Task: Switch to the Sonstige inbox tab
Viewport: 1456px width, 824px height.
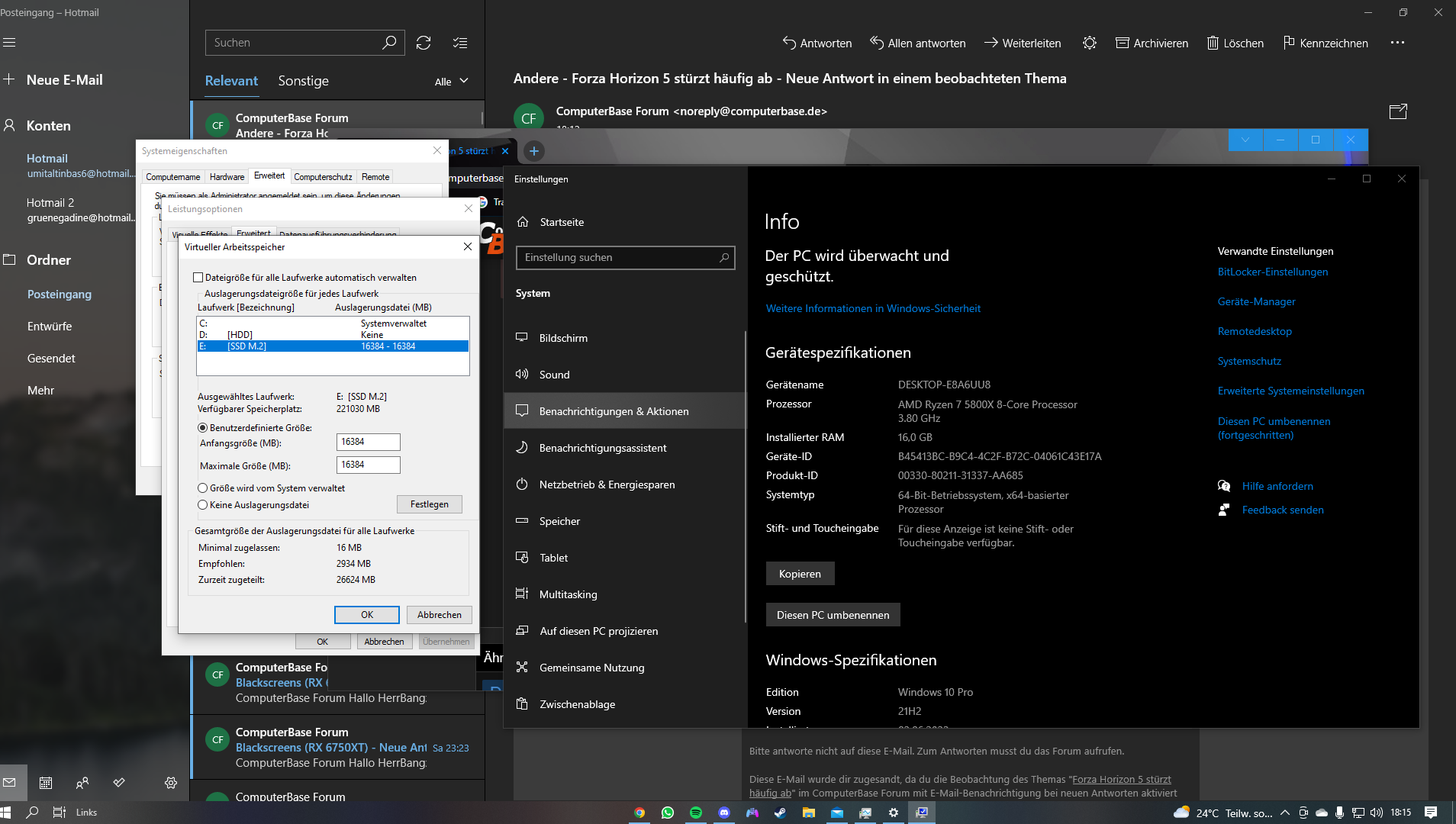Action: [x=303, y=81]
